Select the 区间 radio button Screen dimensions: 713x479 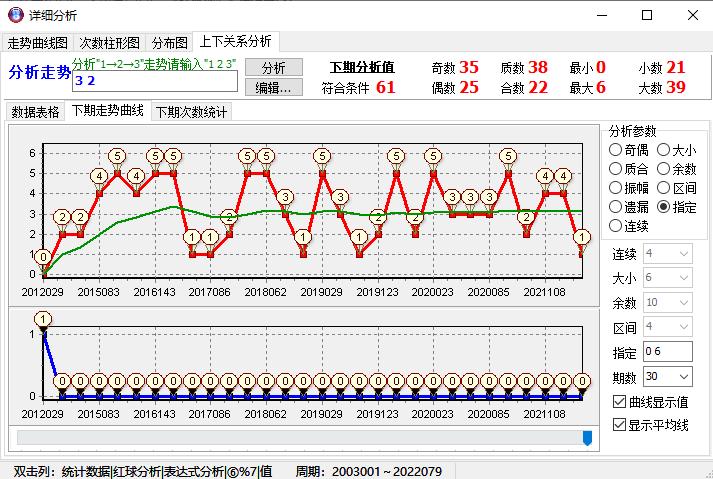(677, 188)
